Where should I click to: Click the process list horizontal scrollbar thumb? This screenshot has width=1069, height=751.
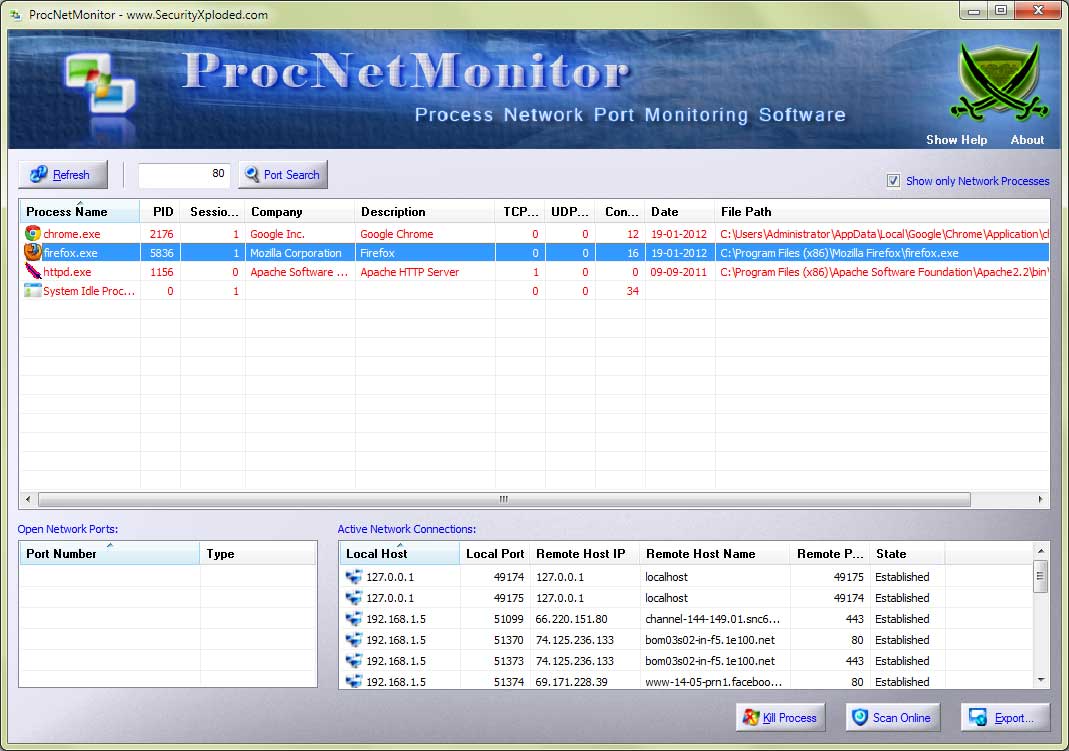coord(503,499)
